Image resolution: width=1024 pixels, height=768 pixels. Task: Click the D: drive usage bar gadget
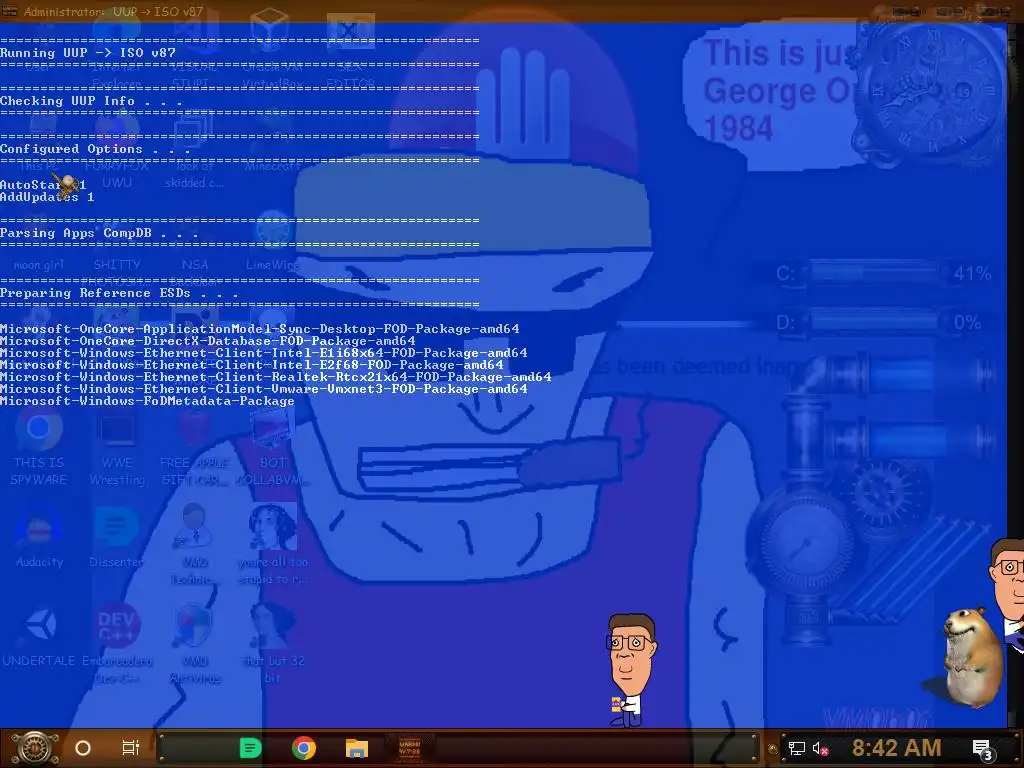pyautogui.click(x=875, y=322)
